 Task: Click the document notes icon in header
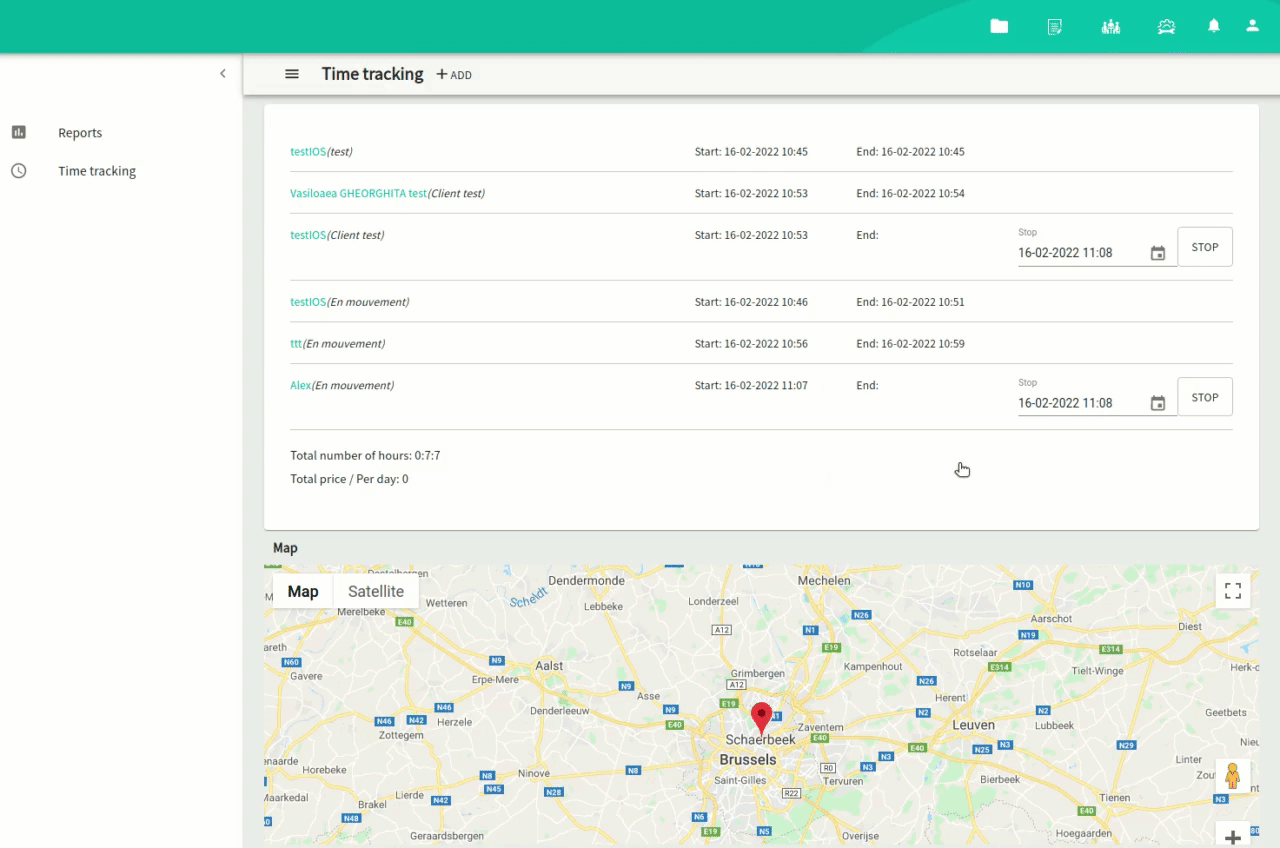[x=1054, y=27]
